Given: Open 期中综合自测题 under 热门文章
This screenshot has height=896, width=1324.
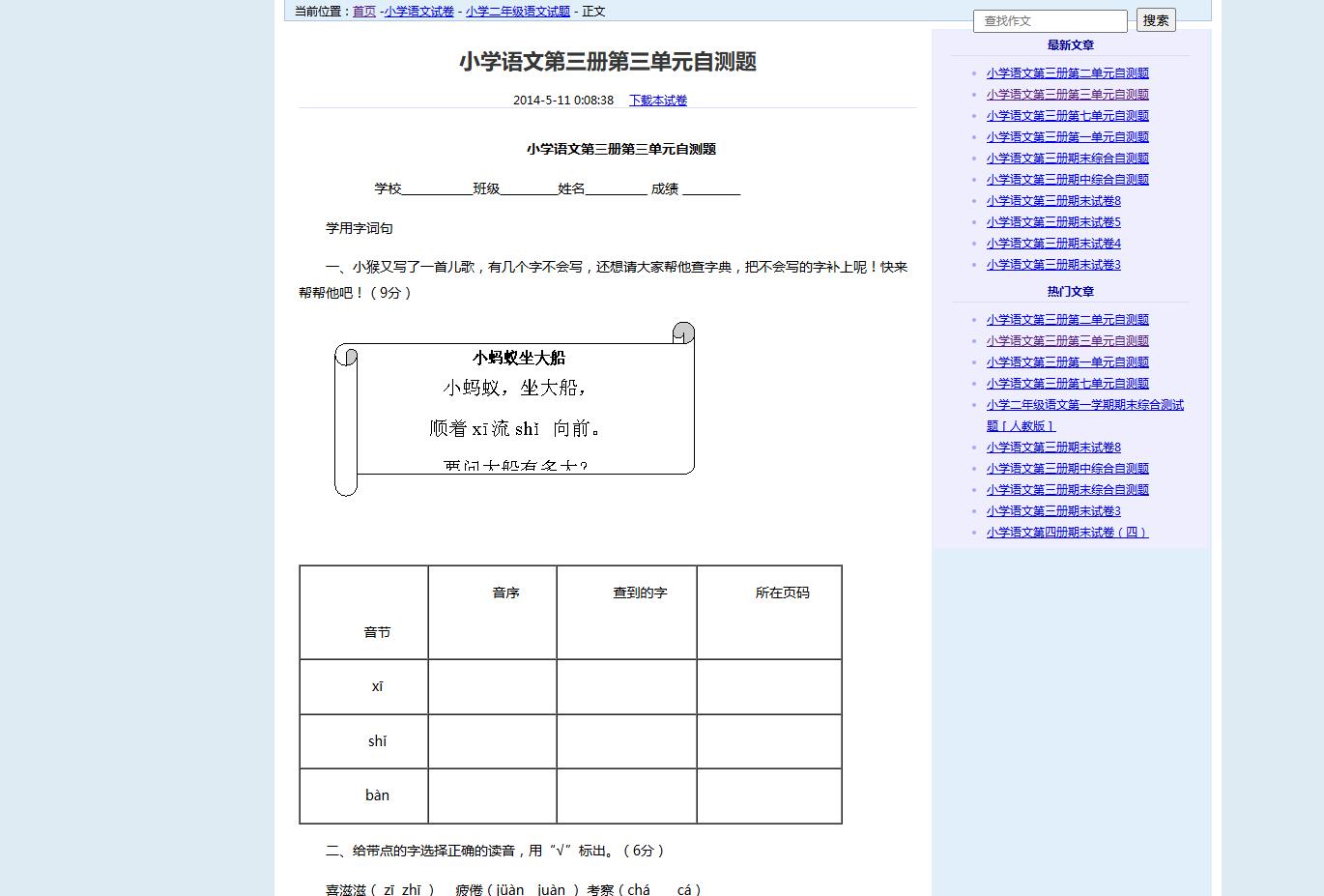Looking at the screenshot, I should 1068,469.
